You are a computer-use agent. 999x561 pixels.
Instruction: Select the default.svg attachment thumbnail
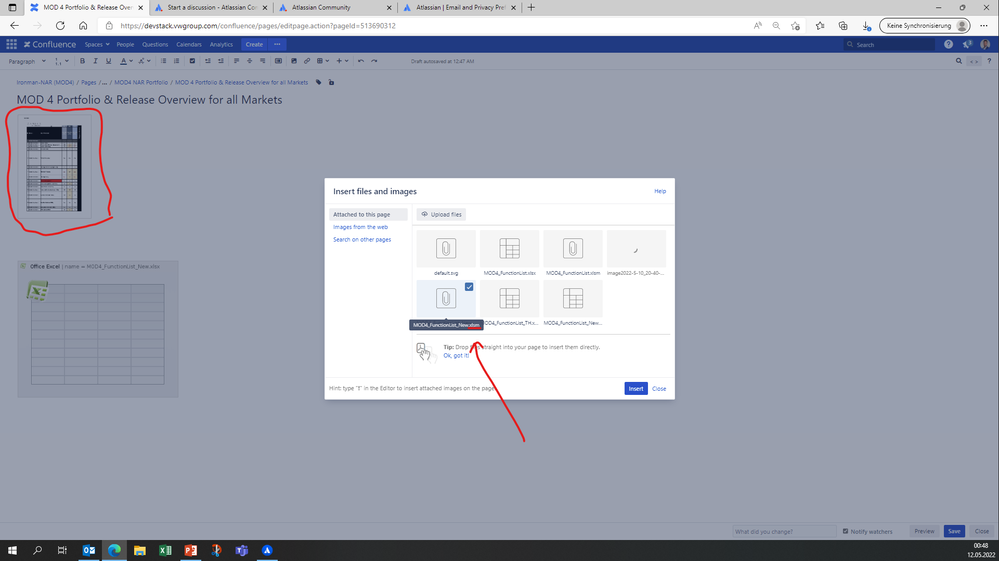click(x=446, y=249)
